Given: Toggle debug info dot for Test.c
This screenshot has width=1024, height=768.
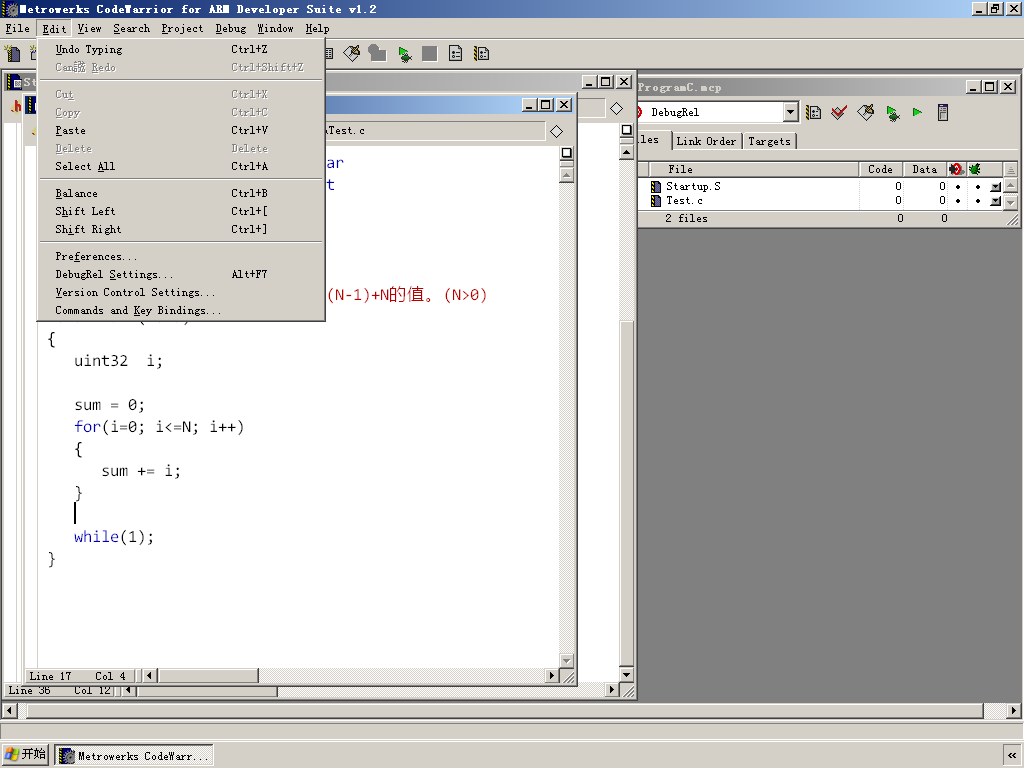Looking at the screenshot, I should [978, 201].
